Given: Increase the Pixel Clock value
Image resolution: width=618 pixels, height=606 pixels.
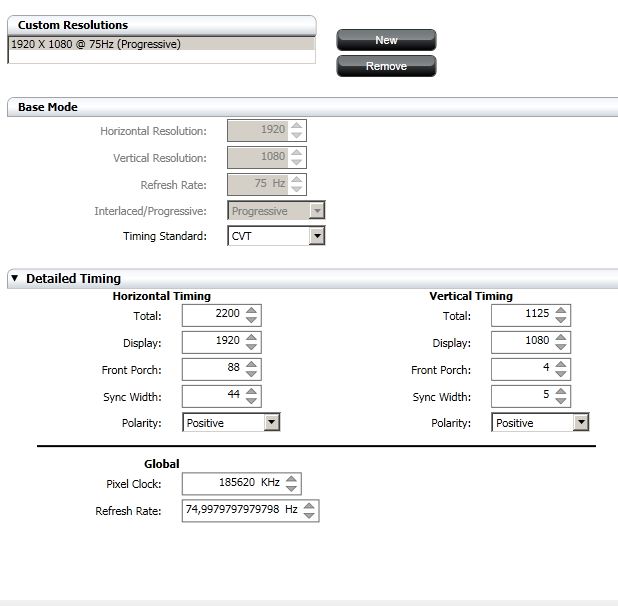Looking at the screenshot, I should coord(291,479).
